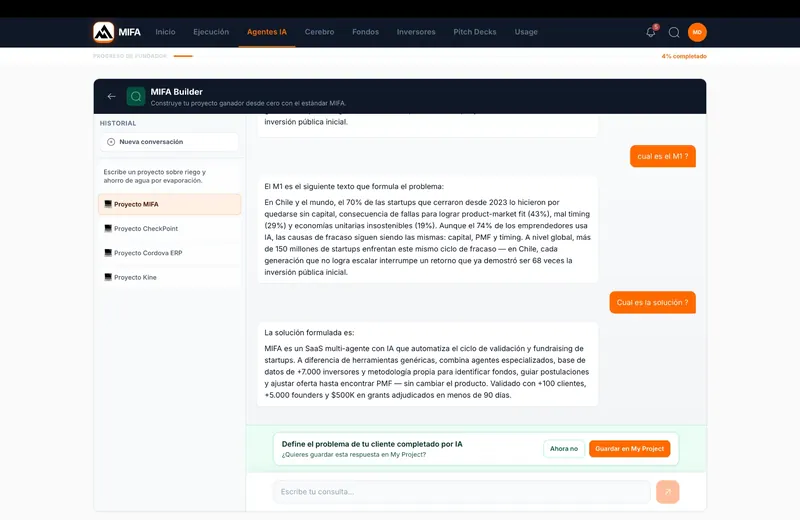
Task: Open the Pitch Decks section
Action: tap(475, 32)
